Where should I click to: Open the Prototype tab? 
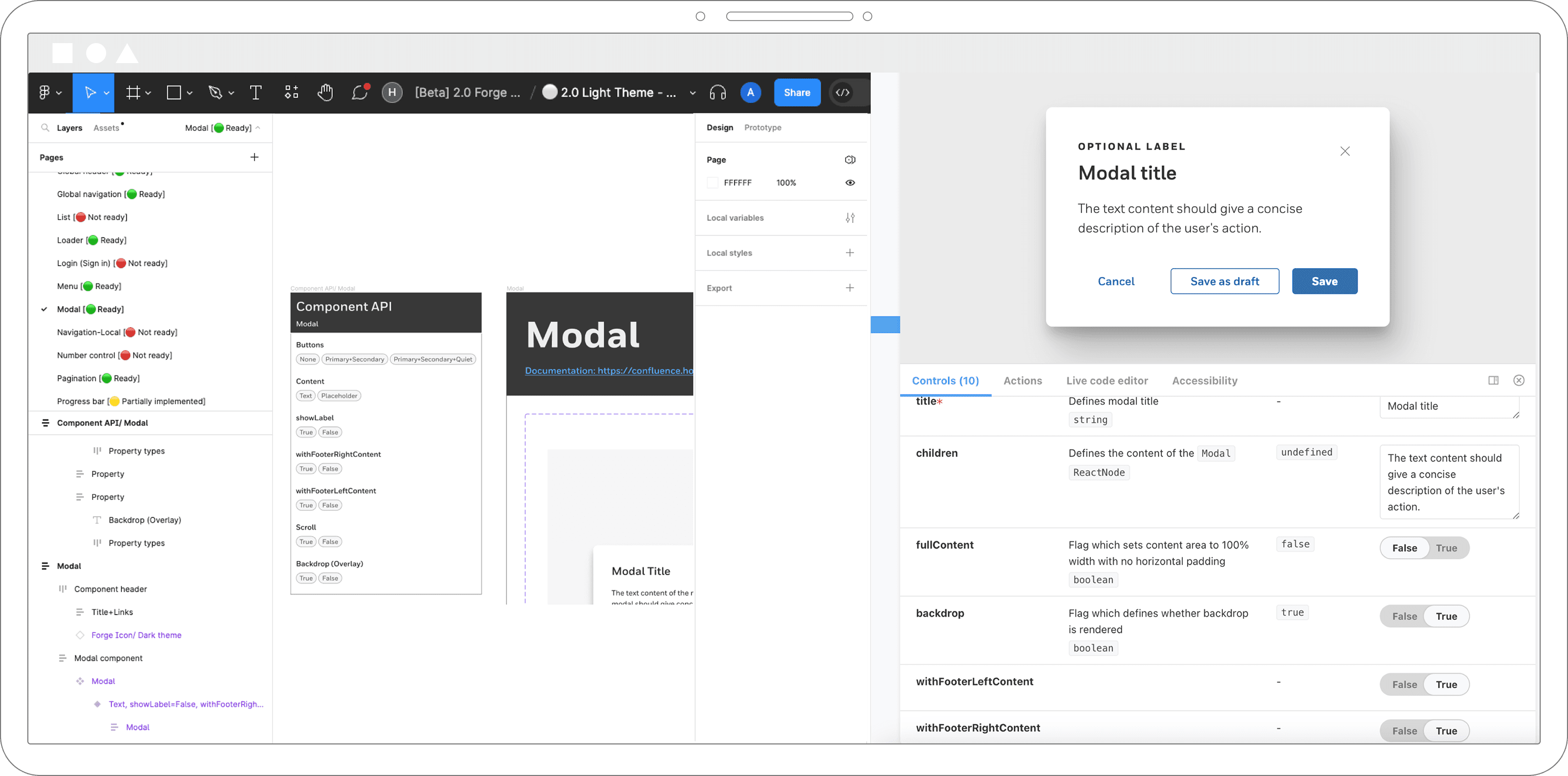pyautogui.click(x=762, y=127)
